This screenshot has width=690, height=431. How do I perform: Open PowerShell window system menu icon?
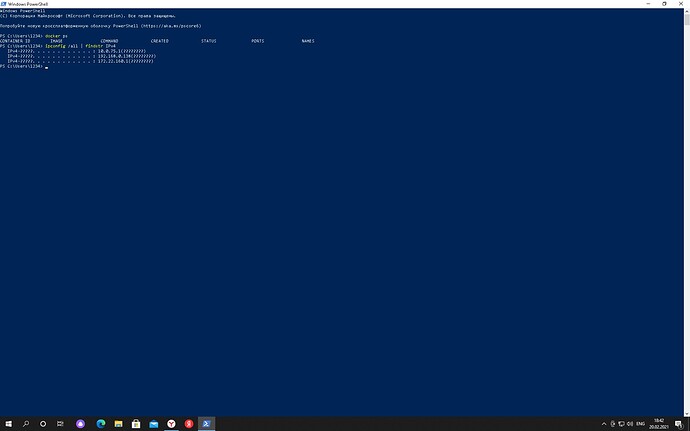click(x=4, y=4)
